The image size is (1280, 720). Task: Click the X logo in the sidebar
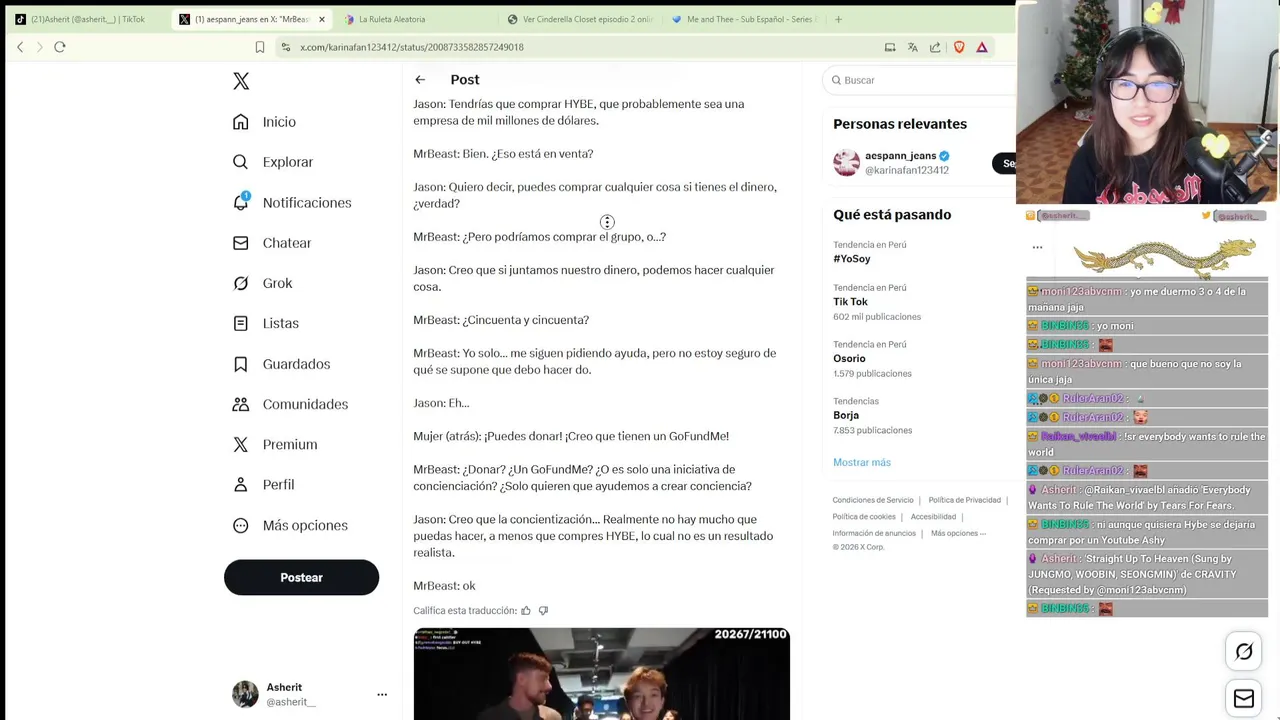pyautogui.click(x=241, y=81)
